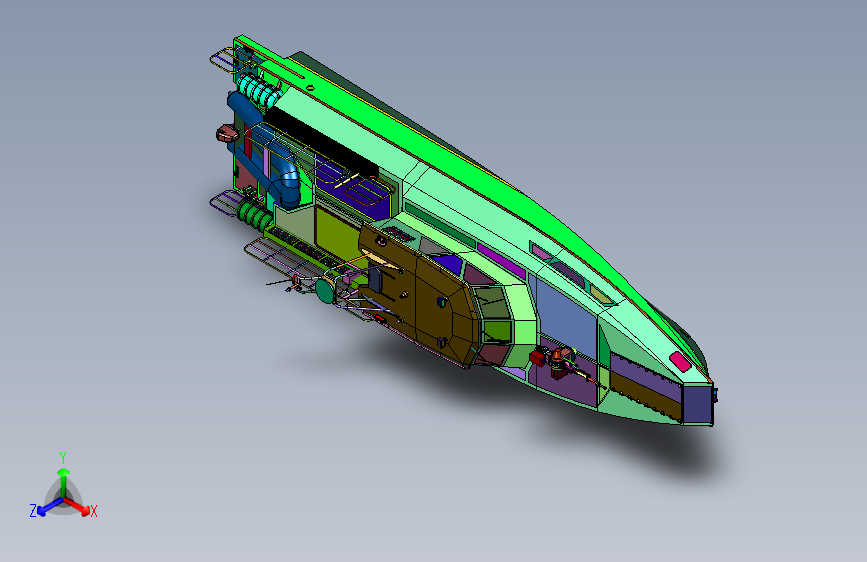Viewport: 867px width, 562px height.
Task: Select the dark navy flat face at the bow tip
Action: [x=698, y=404]
